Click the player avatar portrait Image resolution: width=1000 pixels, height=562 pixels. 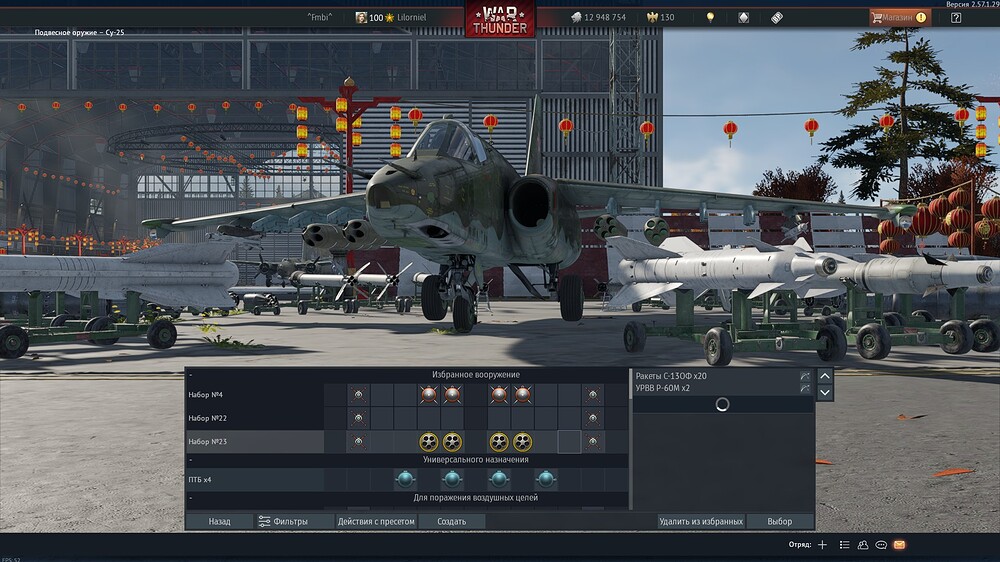click(361, 18)
